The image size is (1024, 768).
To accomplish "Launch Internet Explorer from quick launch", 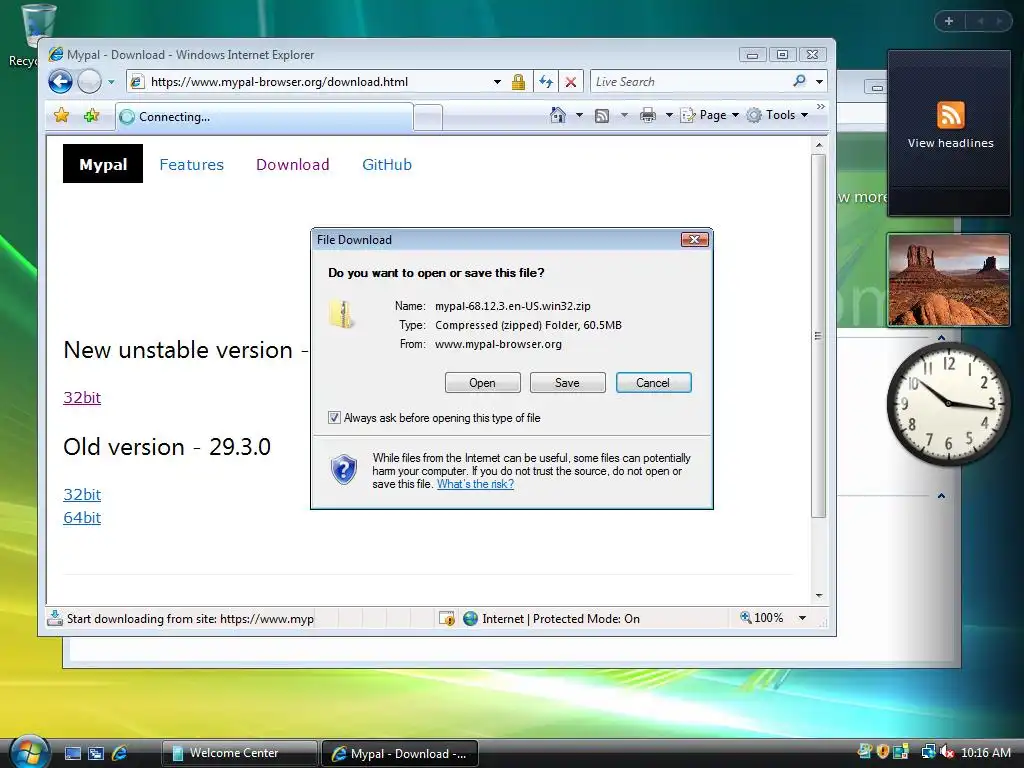I will click(120, 754).
